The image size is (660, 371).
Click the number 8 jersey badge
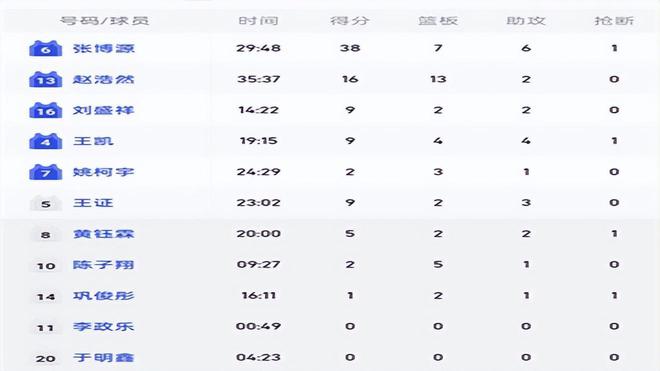click(46, 235)
